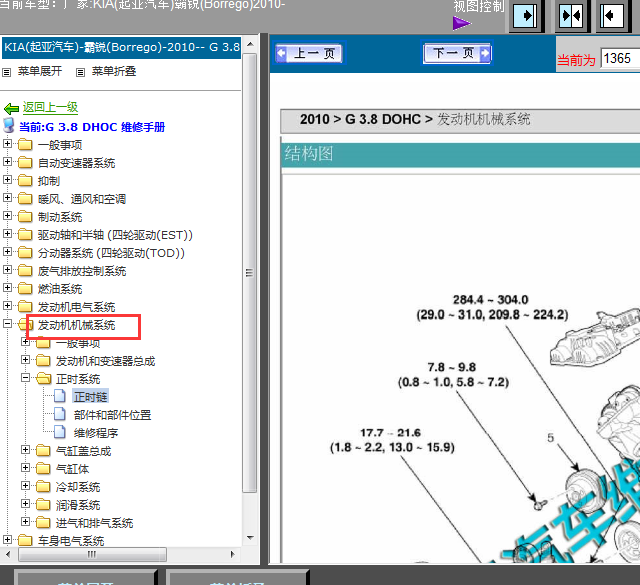This screenshot has height=585, width=640.
Task: Click the tree panel scroll-down arrow
Action: click(x=250, y=538)
